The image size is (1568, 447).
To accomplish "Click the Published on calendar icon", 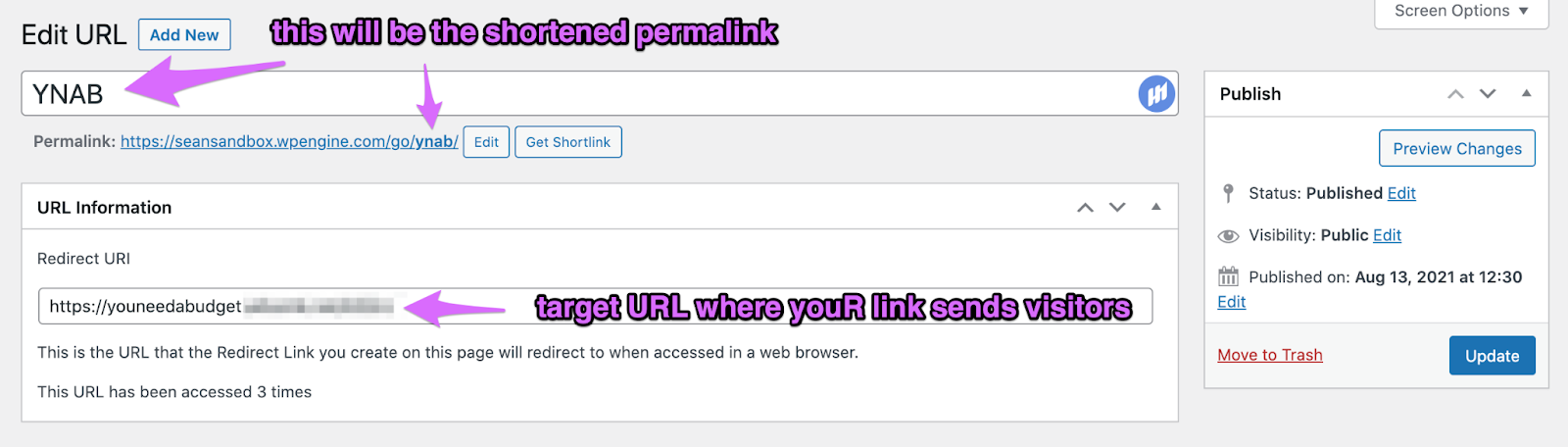I will click(x=1228, y=276).
